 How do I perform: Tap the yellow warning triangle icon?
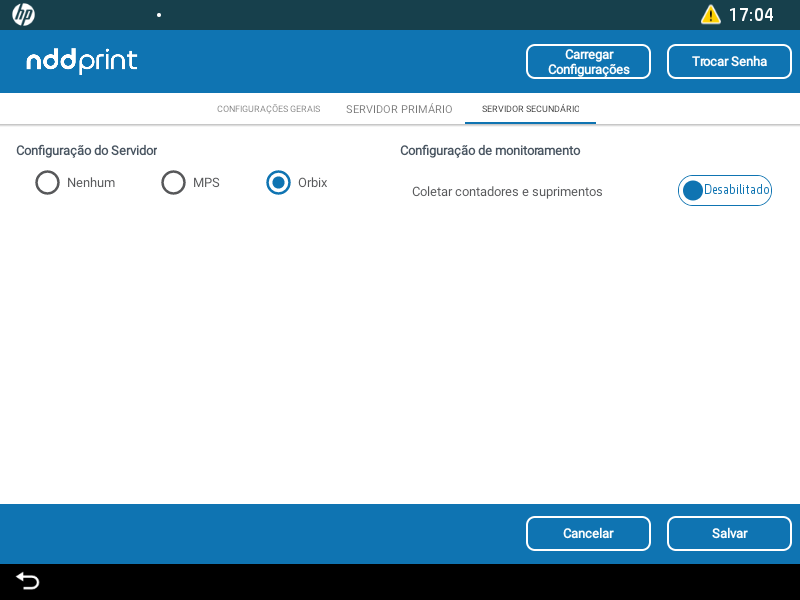pyautogui.click(x=710, y=15)
